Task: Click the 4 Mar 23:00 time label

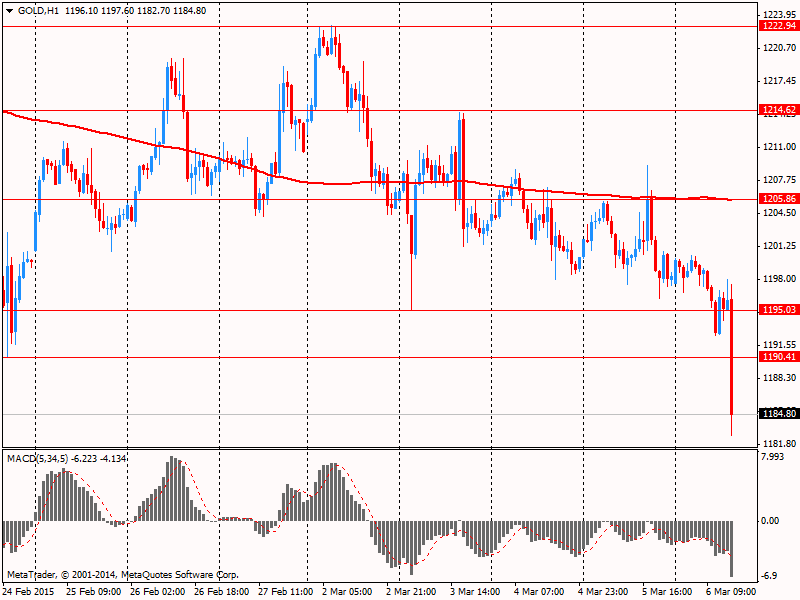Action: tap(603, 591)
